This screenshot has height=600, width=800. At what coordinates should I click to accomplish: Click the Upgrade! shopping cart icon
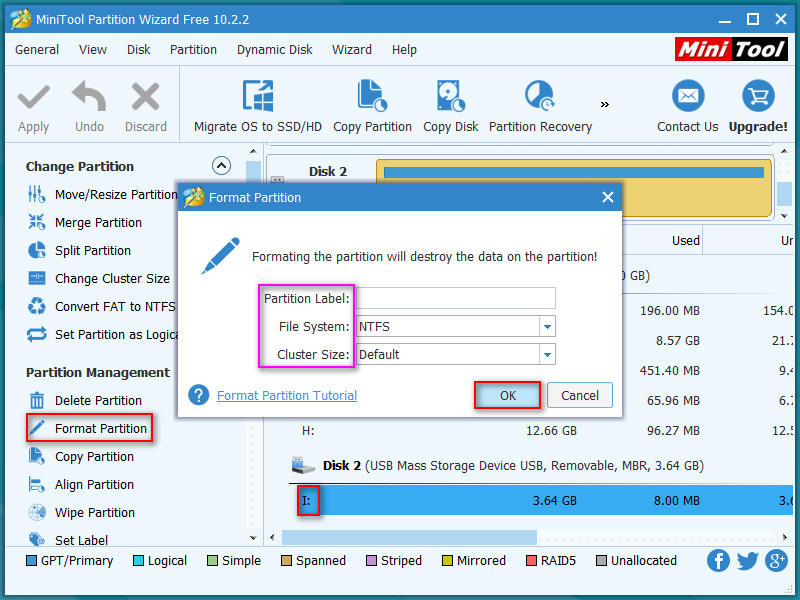758,96
